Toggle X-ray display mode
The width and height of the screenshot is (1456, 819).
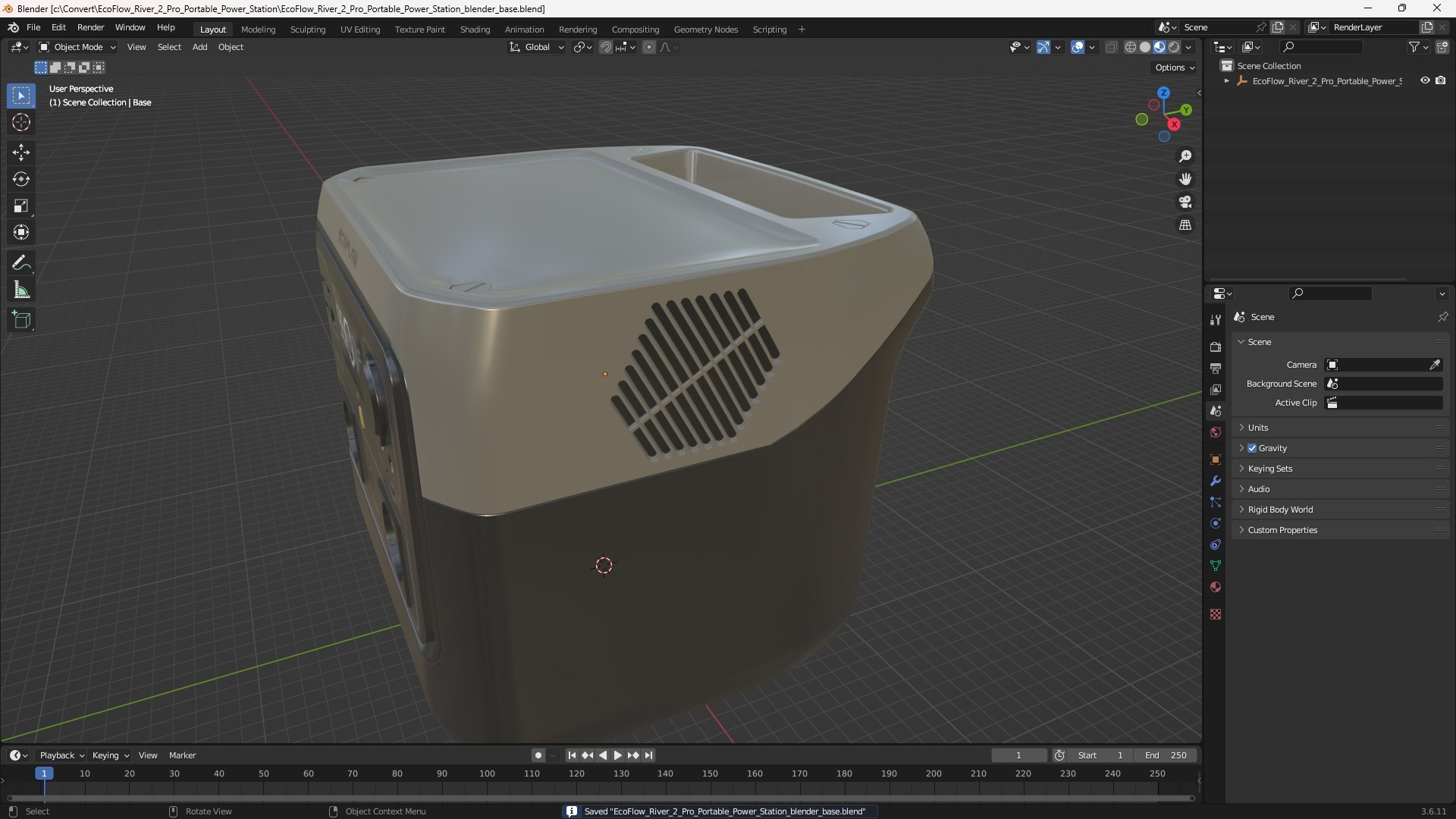[x=1111, y=47]
